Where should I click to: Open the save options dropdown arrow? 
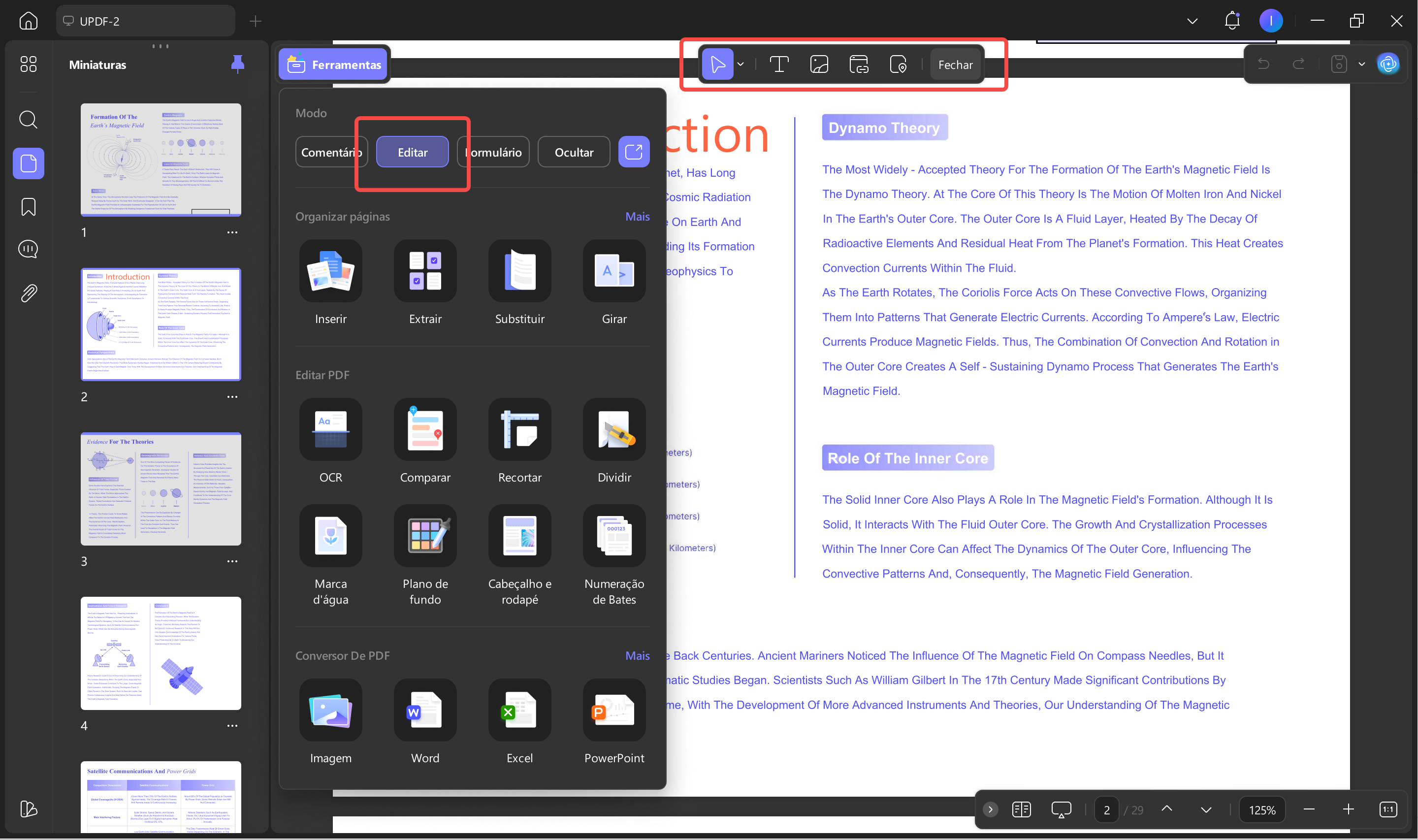(1362, 64)
